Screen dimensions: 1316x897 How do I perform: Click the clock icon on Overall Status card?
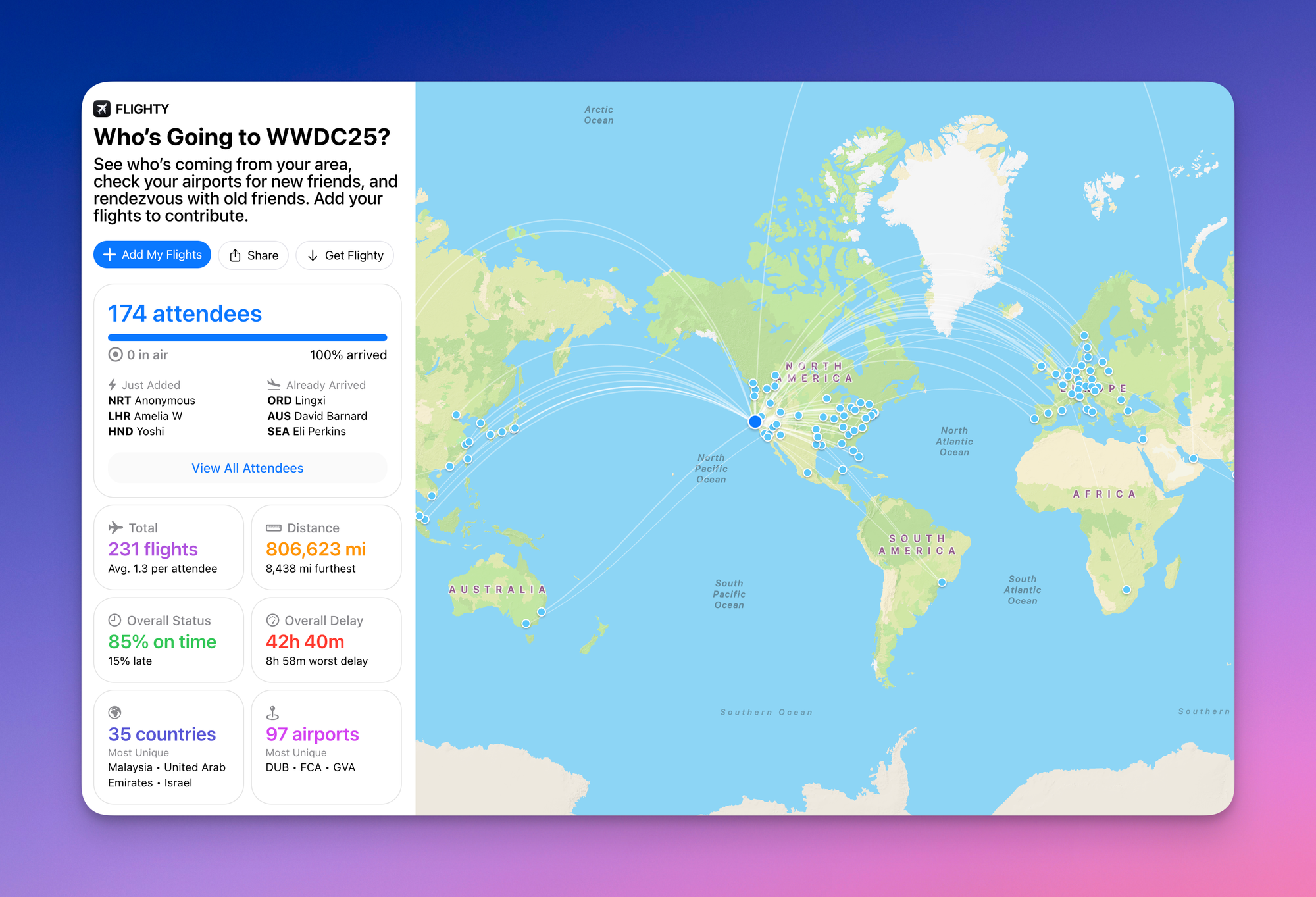(x=115, y=619)
